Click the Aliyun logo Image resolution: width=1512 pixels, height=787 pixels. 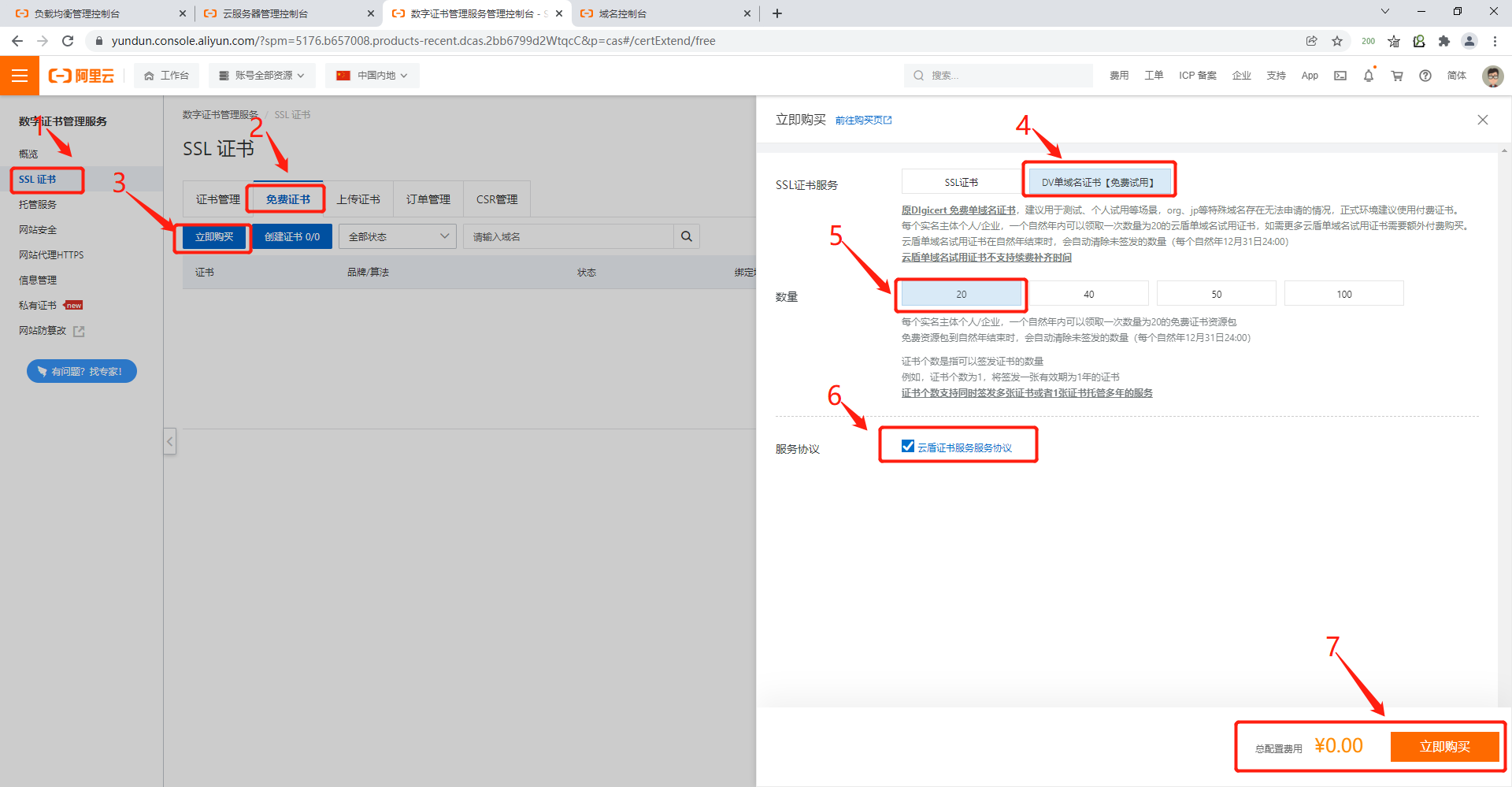coord(82,76)
